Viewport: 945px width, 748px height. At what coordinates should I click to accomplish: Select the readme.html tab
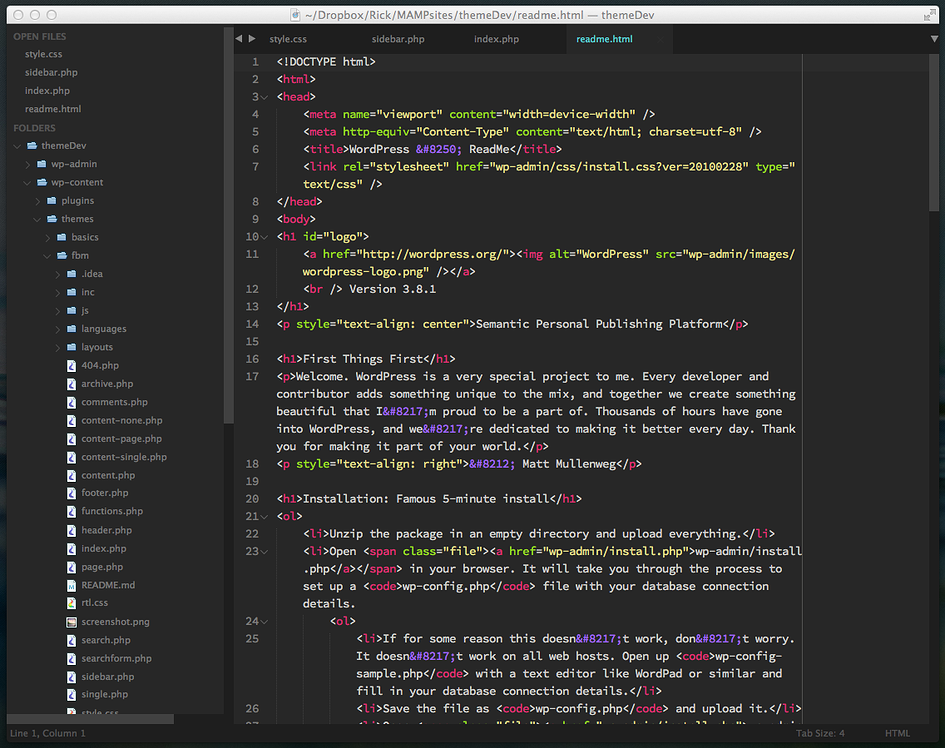[x=604, y=39]
